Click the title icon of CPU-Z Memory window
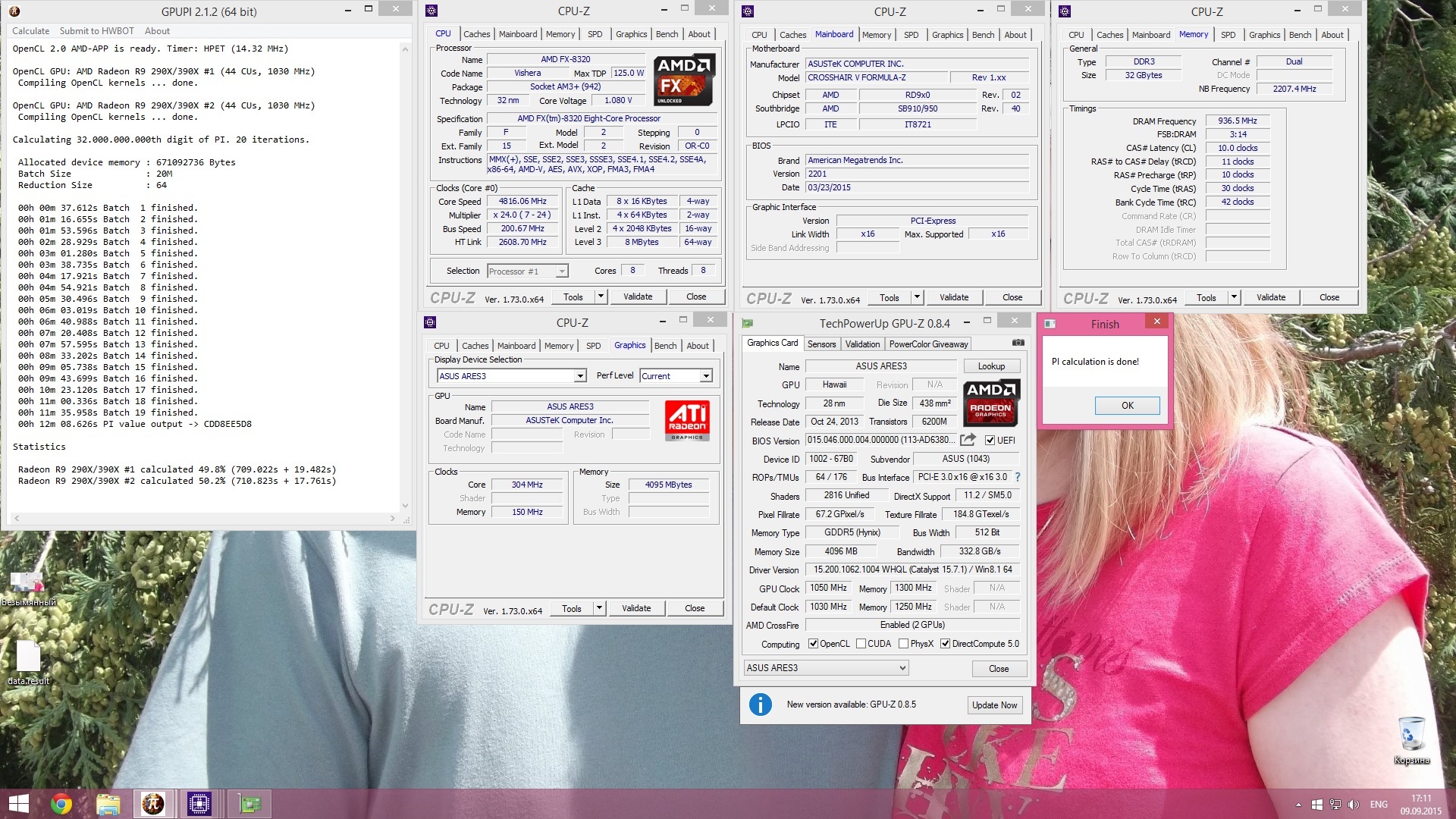This screenshot has height=819, width=1456. [x=1065, y=11]
